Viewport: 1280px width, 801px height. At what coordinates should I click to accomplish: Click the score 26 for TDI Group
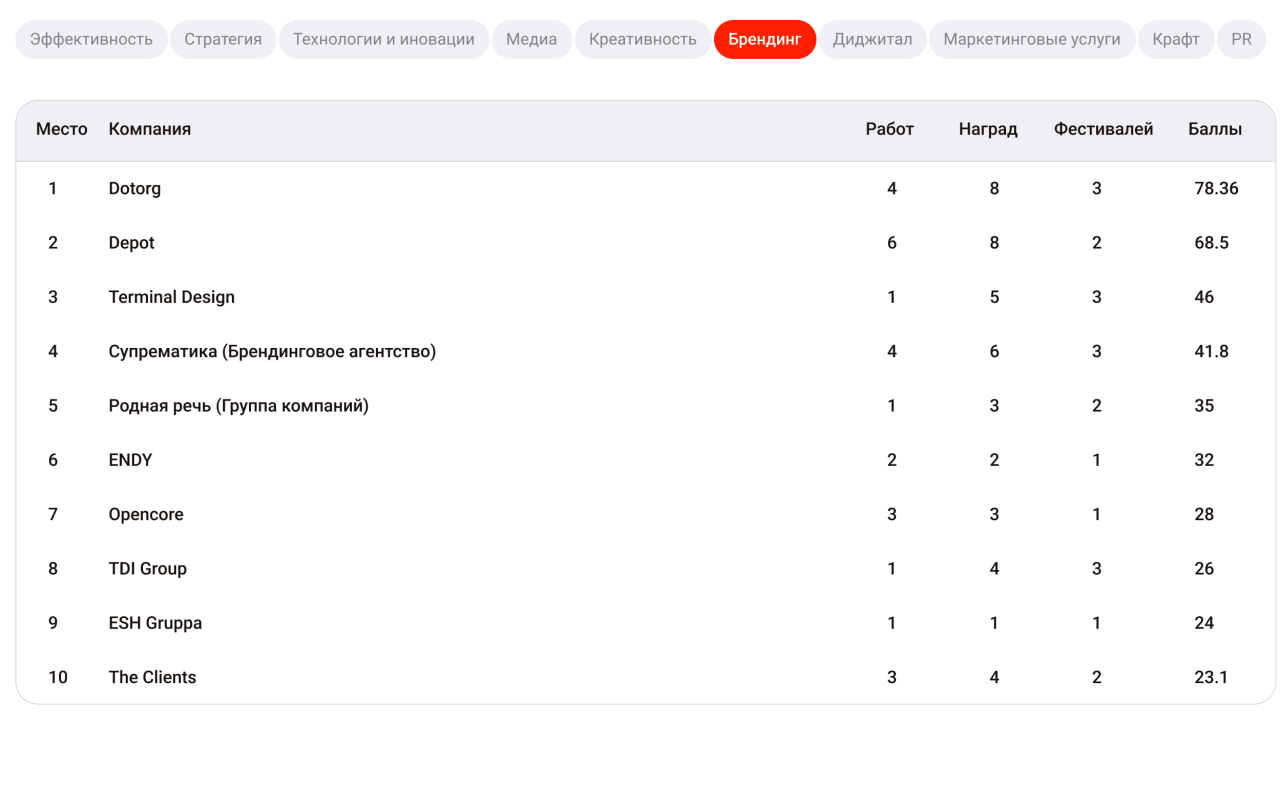pyautogui.click(x=1204, y=569)
